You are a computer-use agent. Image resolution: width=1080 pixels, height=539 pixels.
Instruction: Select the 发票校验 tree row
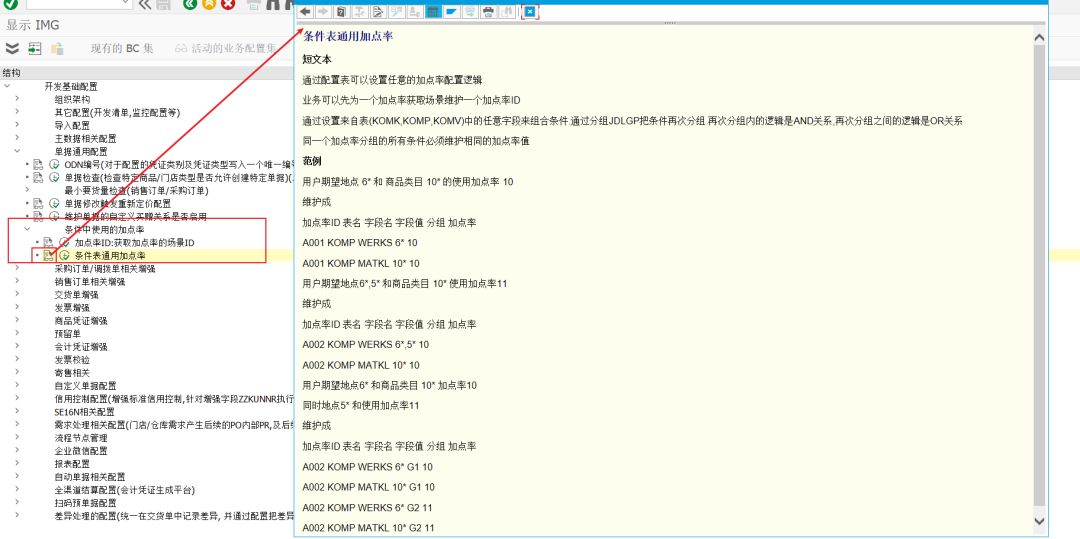pyautogui.click(x=72, y=359)
